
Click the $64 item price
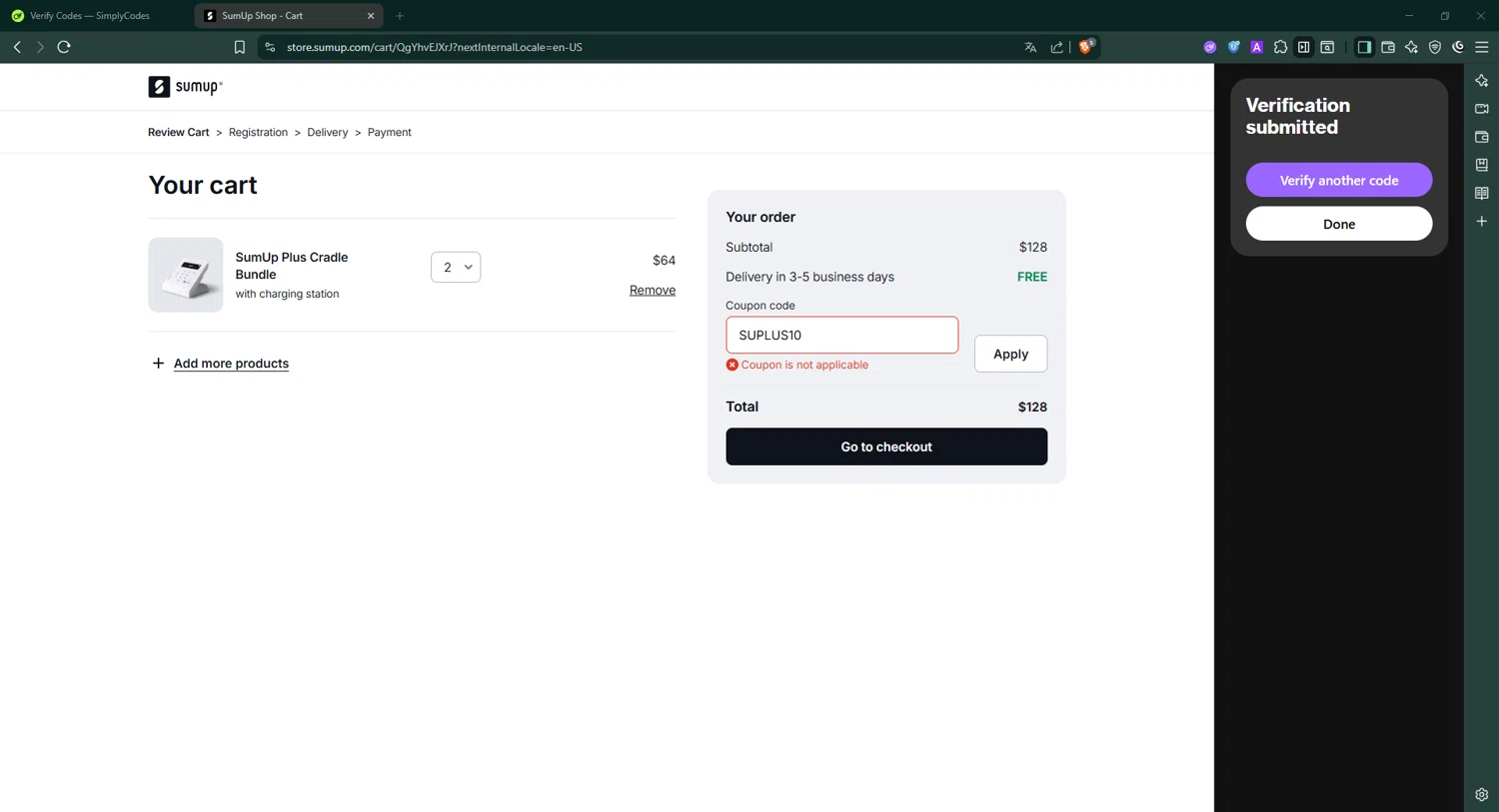(664, 260)
